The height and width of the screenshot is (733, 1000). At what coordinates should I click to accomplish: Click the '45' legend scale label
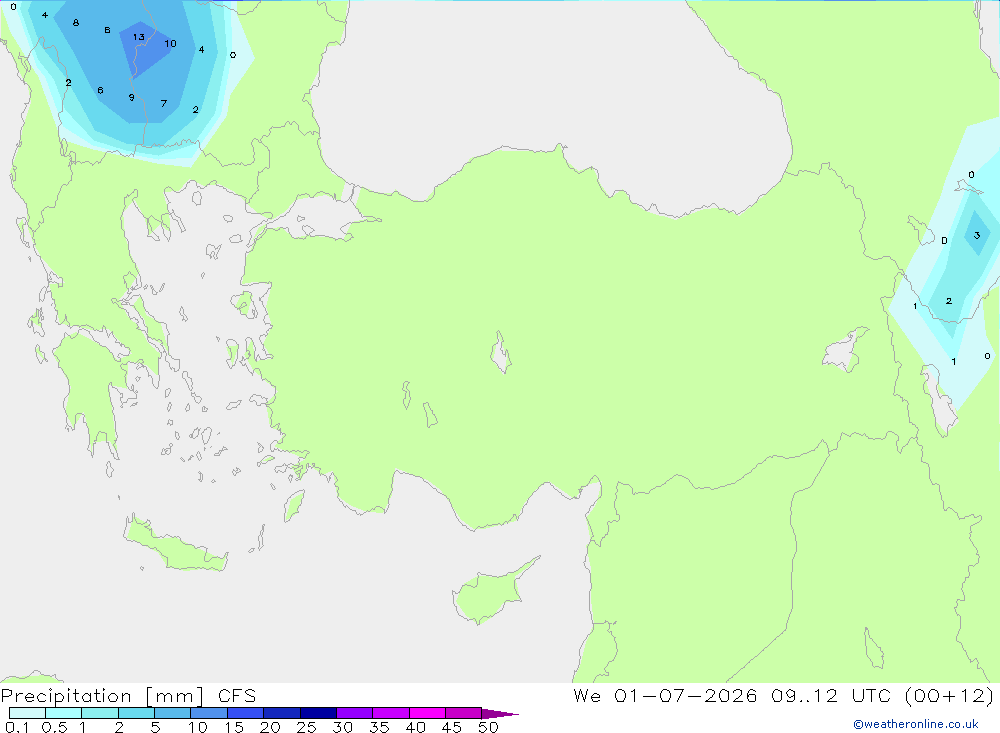point(452,727)
